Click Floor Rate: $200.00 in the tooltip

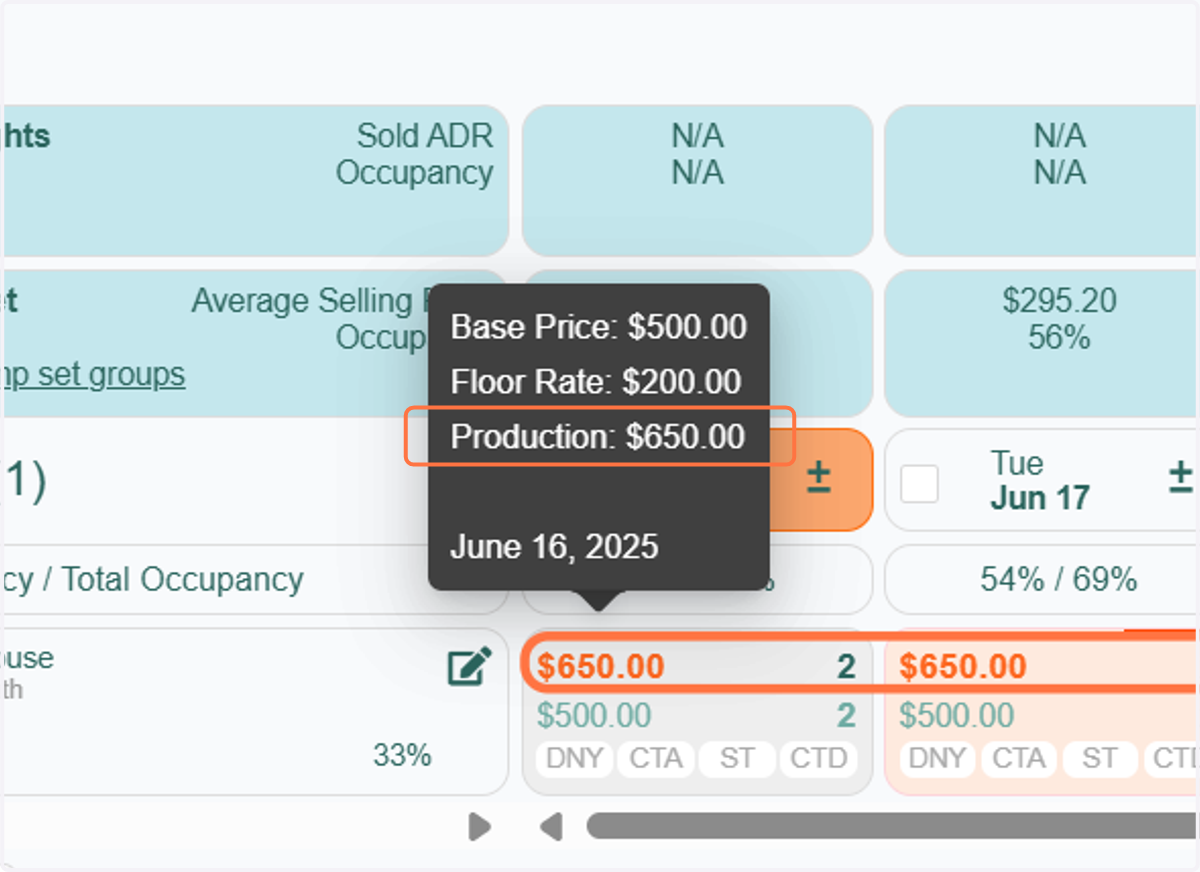pyautogui.click(x=596, y=382)
